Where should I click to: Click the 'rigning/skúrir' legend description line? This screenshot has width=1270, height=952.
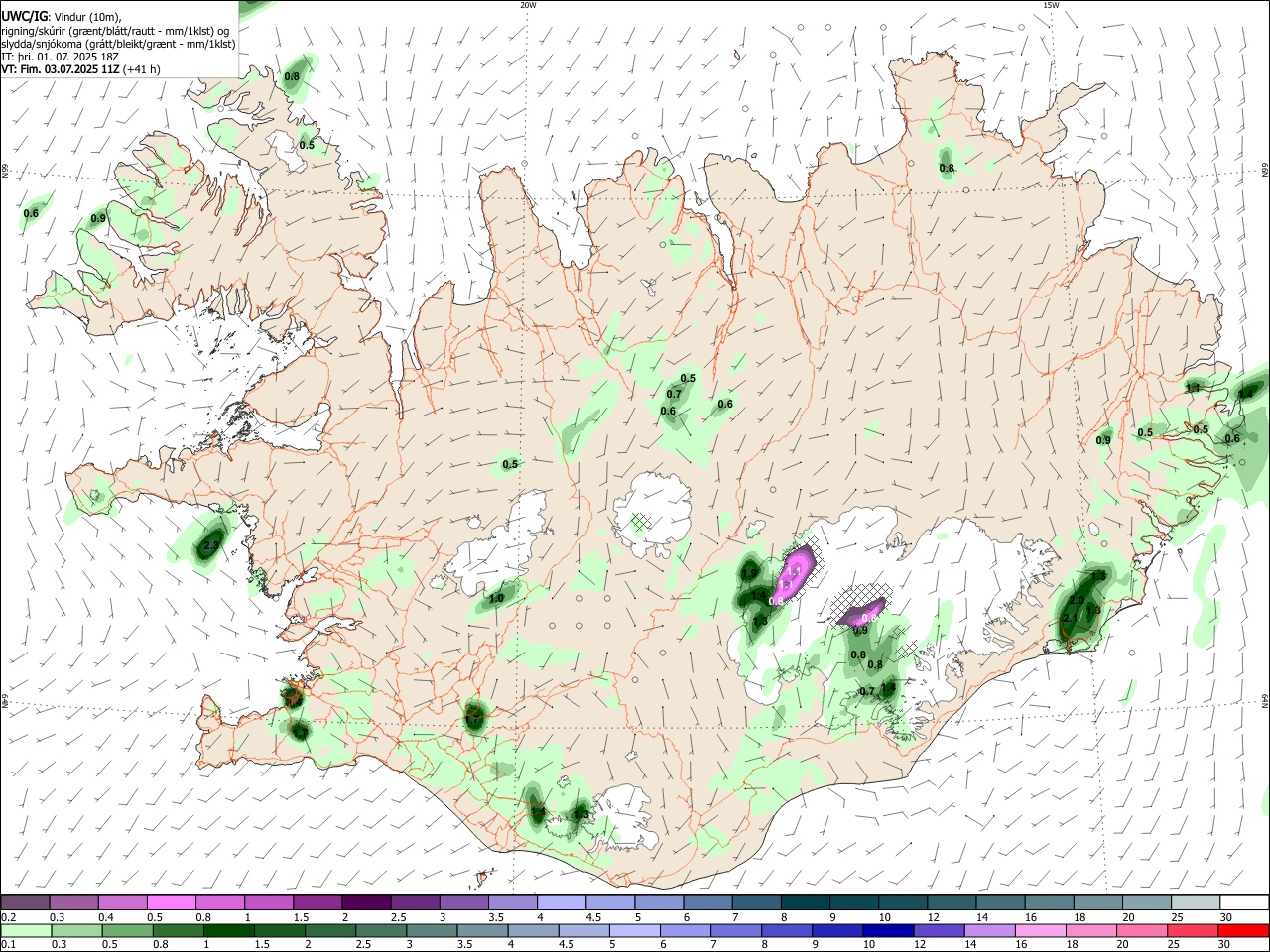tap(115, 31)
